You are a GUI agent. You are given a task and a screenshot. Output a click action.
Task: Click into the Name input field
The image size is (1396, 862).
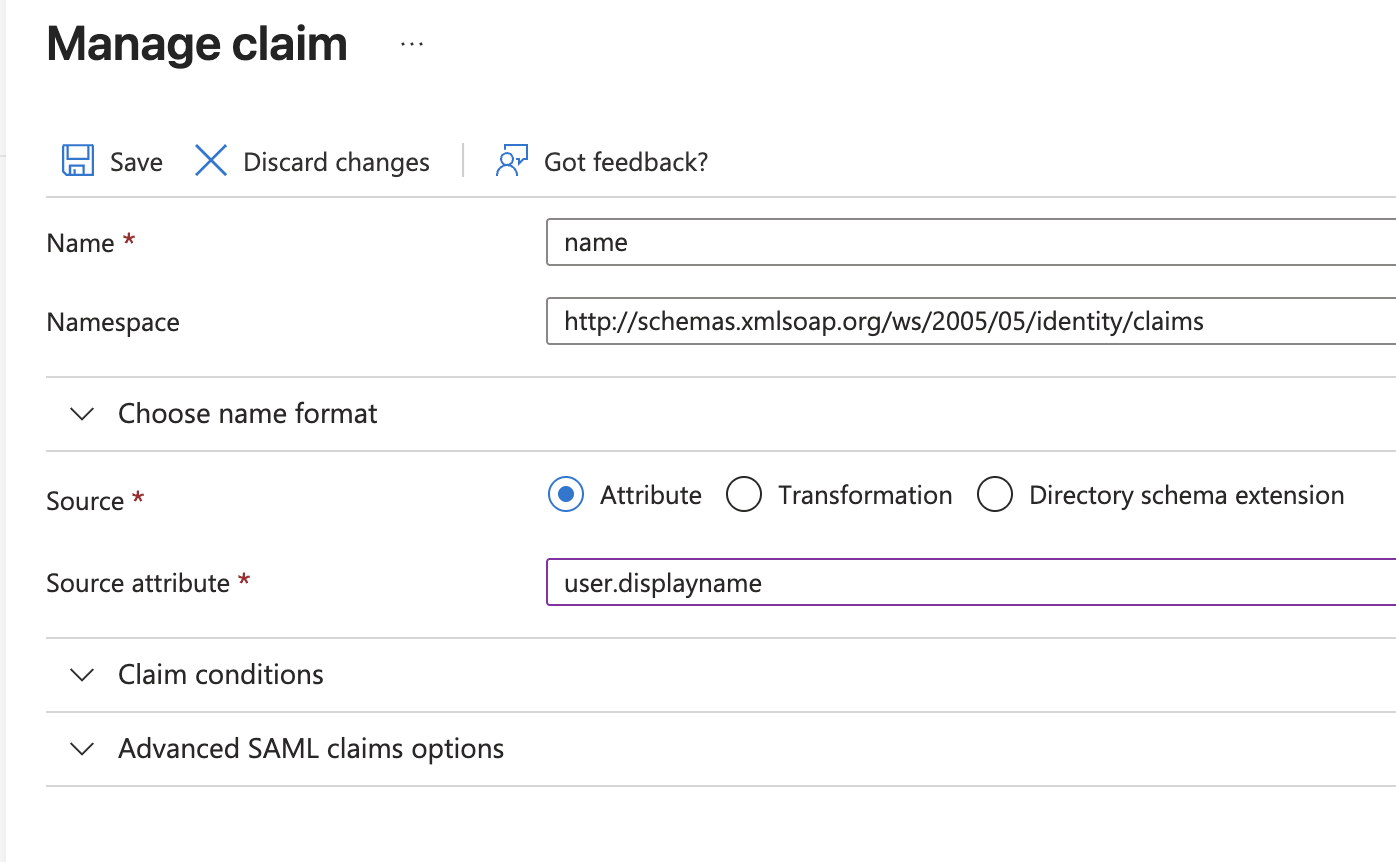(970, 242)
